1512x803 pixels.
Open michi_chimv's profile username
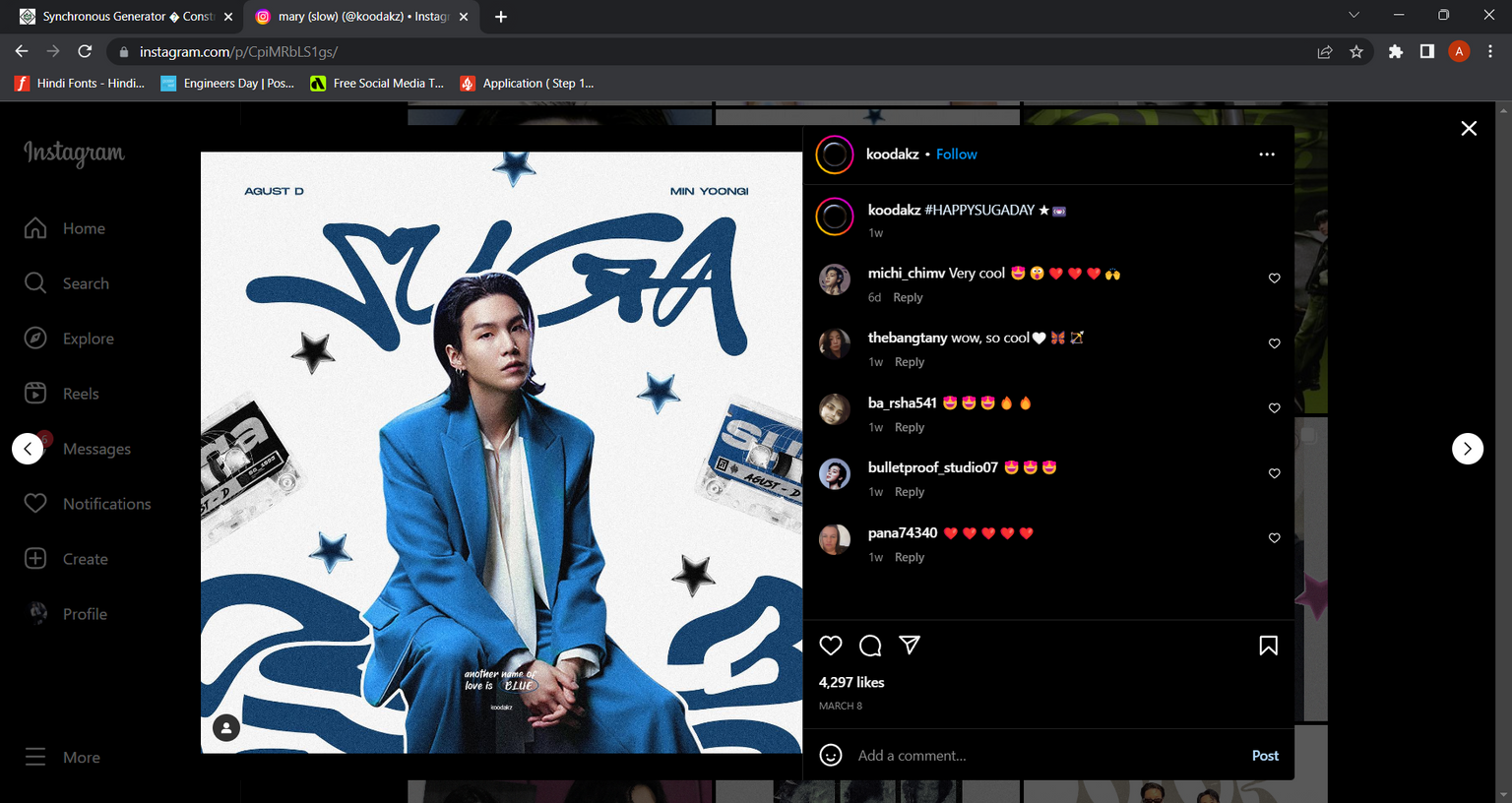coord(907,274)
